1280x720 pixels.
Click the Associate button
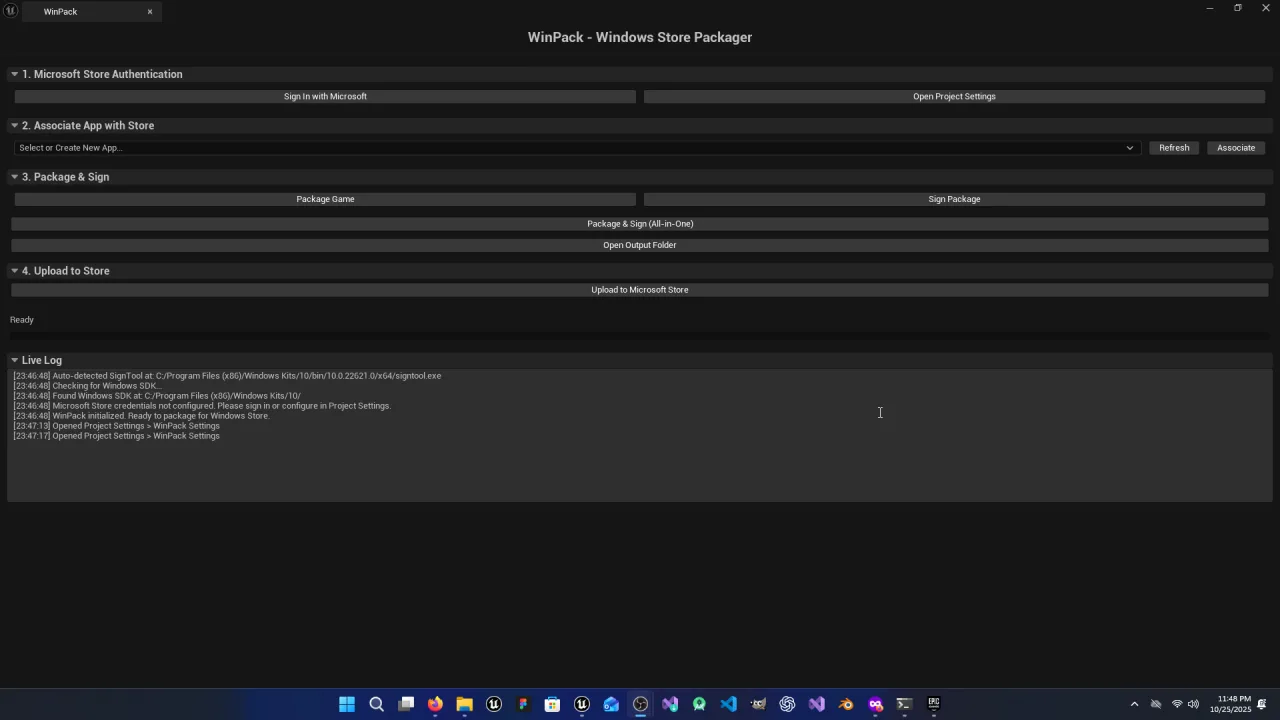coord(1236,148)
